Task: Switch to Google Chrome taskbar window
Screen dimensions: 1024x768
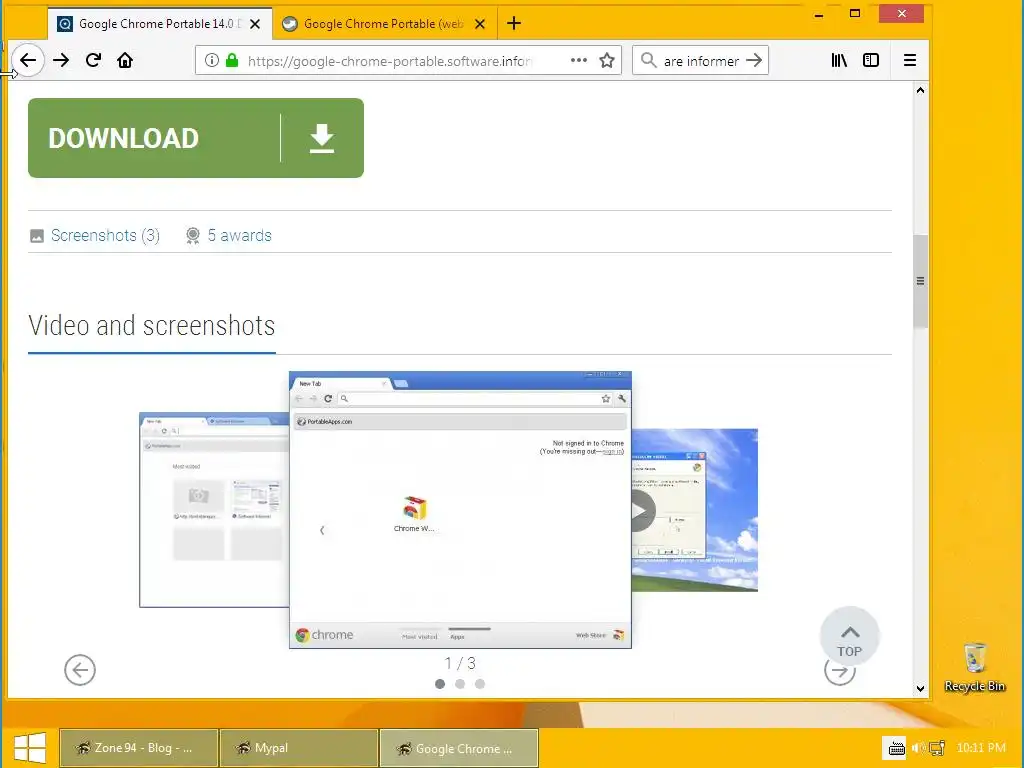Action: point(459,748)
